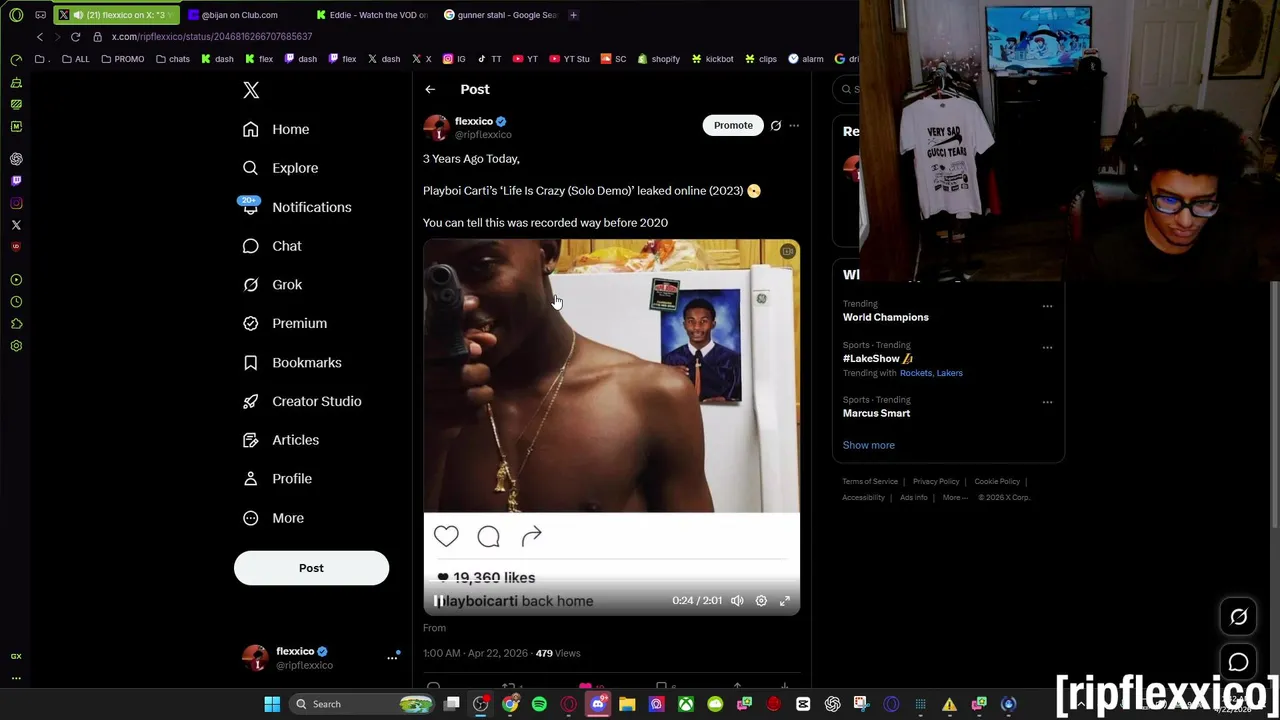
Task: Switch to gunner stahl Google Search tab
Action: coord(499,15)
